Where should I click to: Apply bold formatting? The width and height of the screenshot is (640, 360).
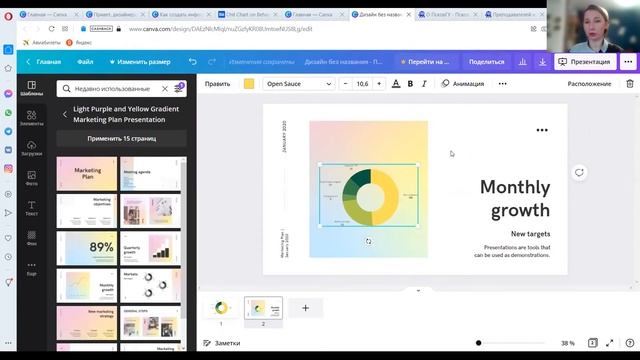pos(410,84)
